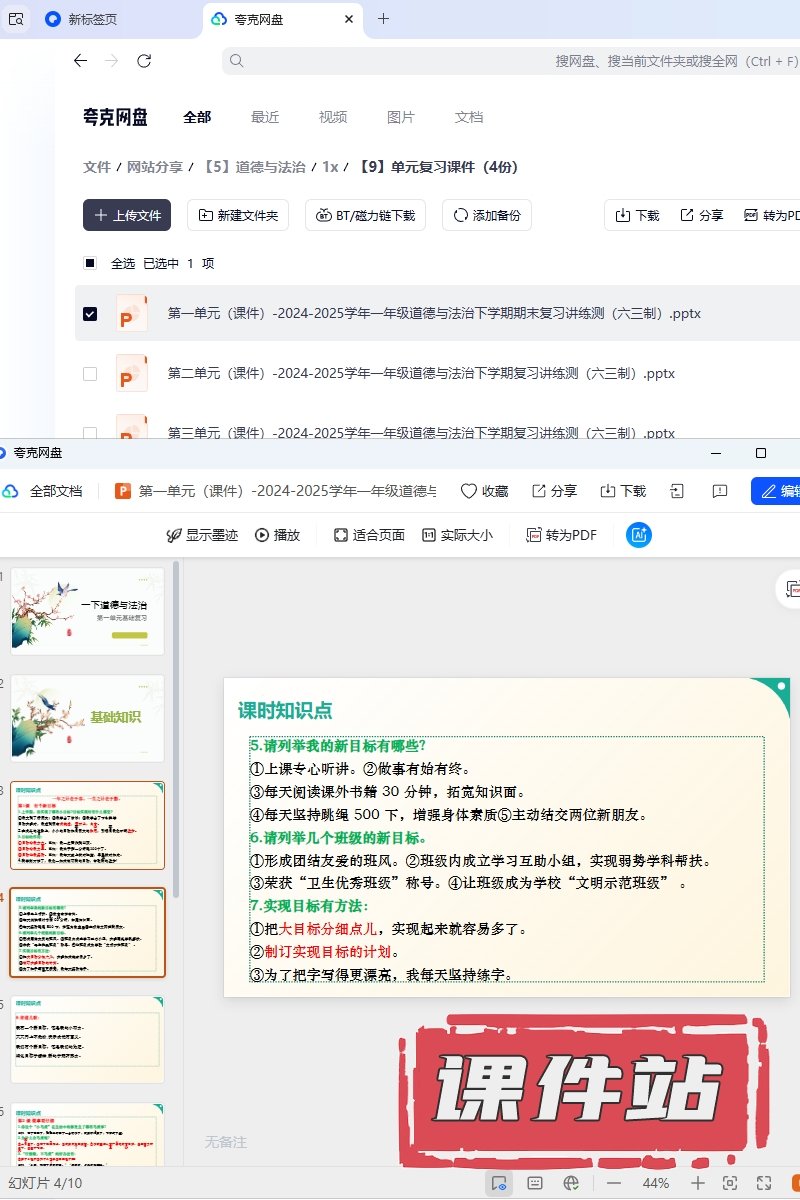
Task: Click the feedback icon beside 下载
Action: click(x=719, y=491)
